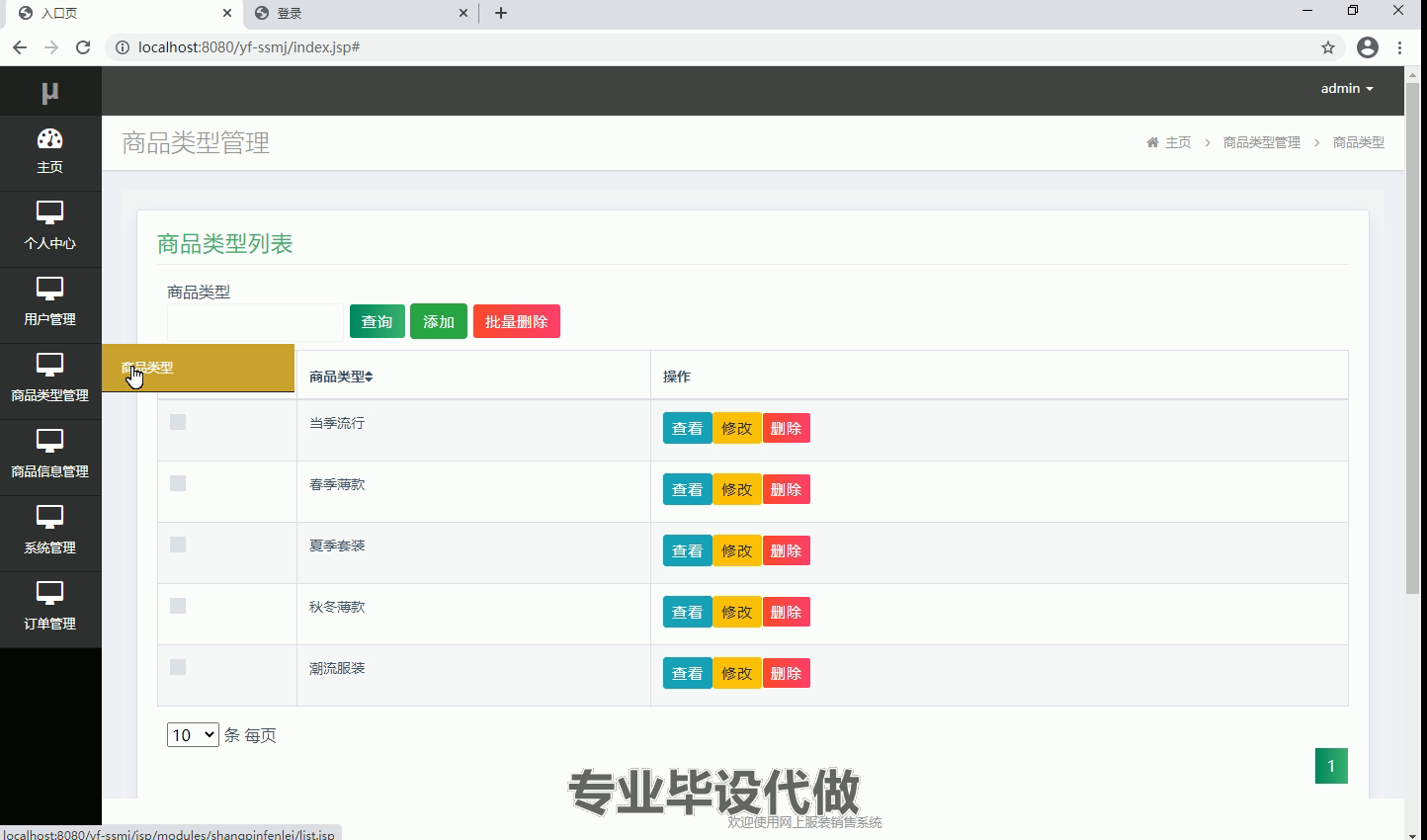Open the rows-per-page 10 dropdown
This screenshot has width=1427, height=840.
click(x=193, y=735)
